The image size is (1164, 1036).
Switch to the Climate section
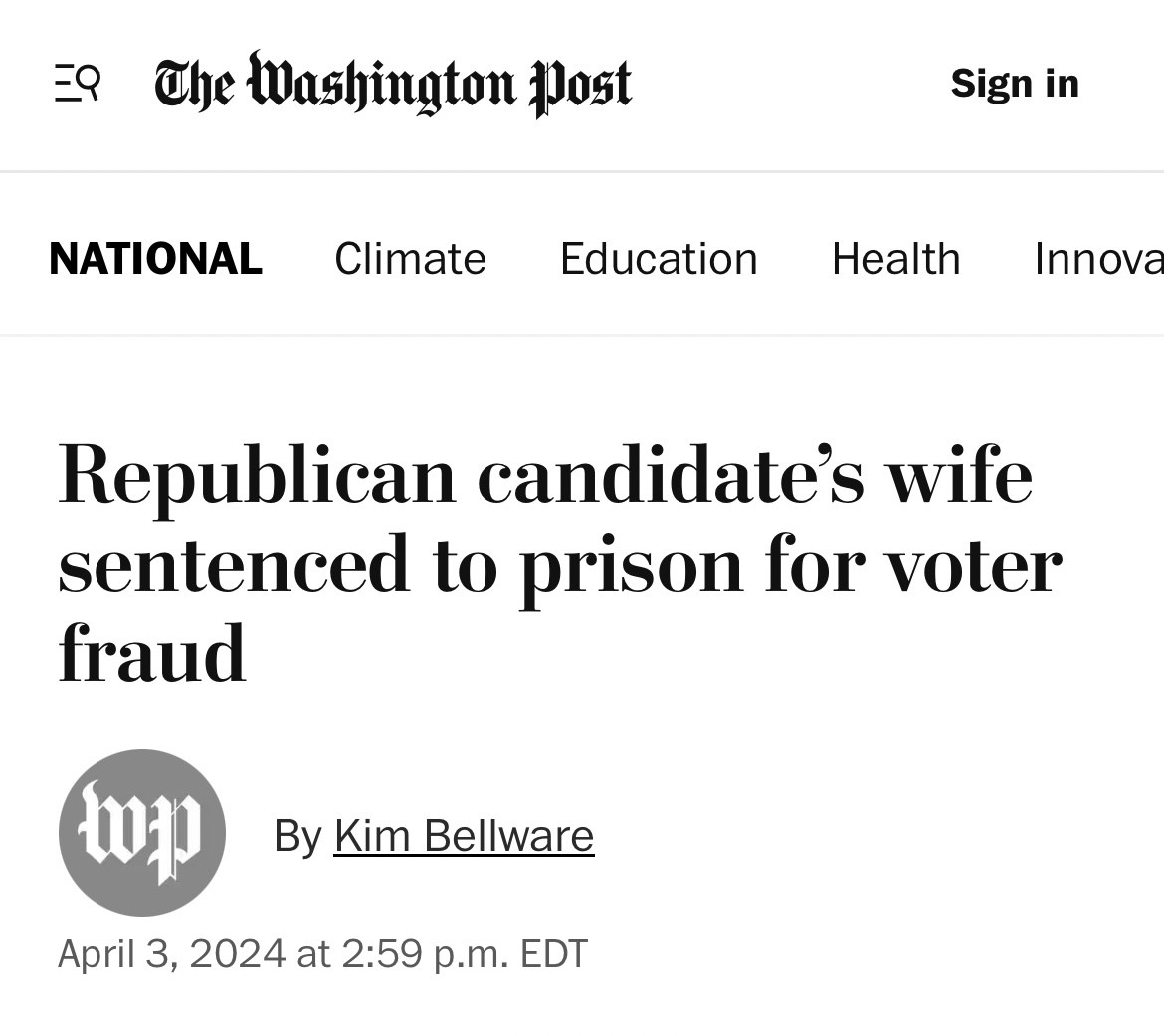411,259
